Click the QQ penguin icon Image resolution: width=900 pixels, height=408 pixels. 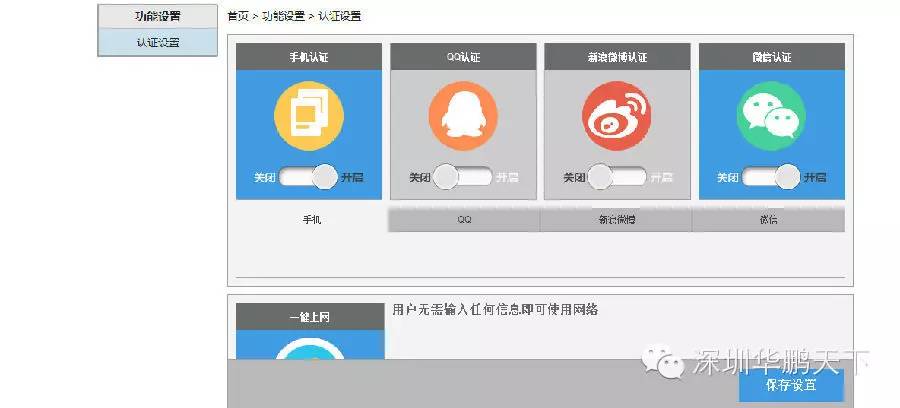463,116
